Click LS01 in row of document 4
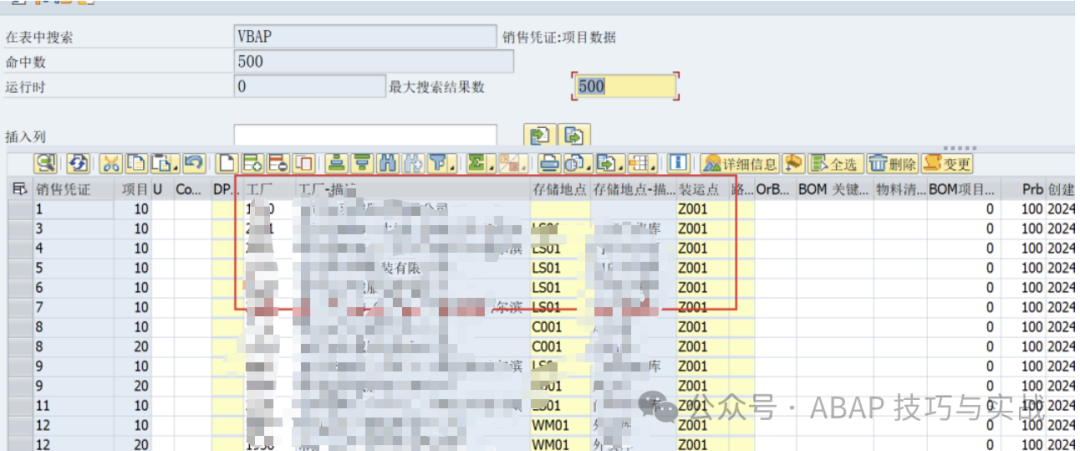 tap(560, 248)
